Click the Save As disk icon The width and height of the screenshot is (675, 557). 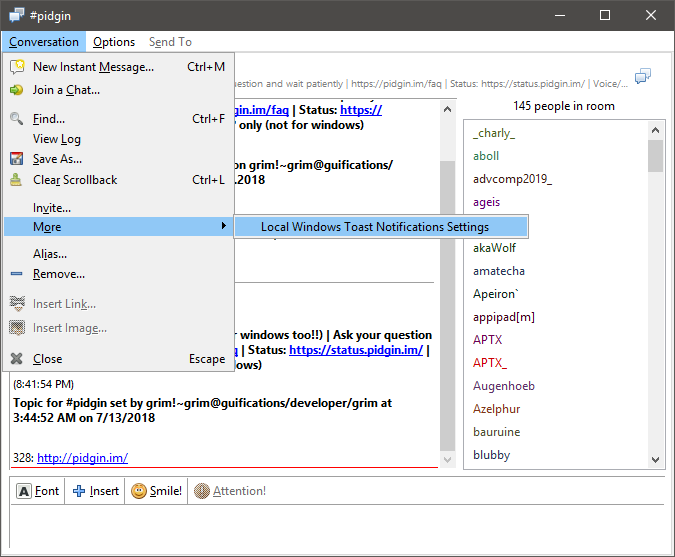coord(17,159)
